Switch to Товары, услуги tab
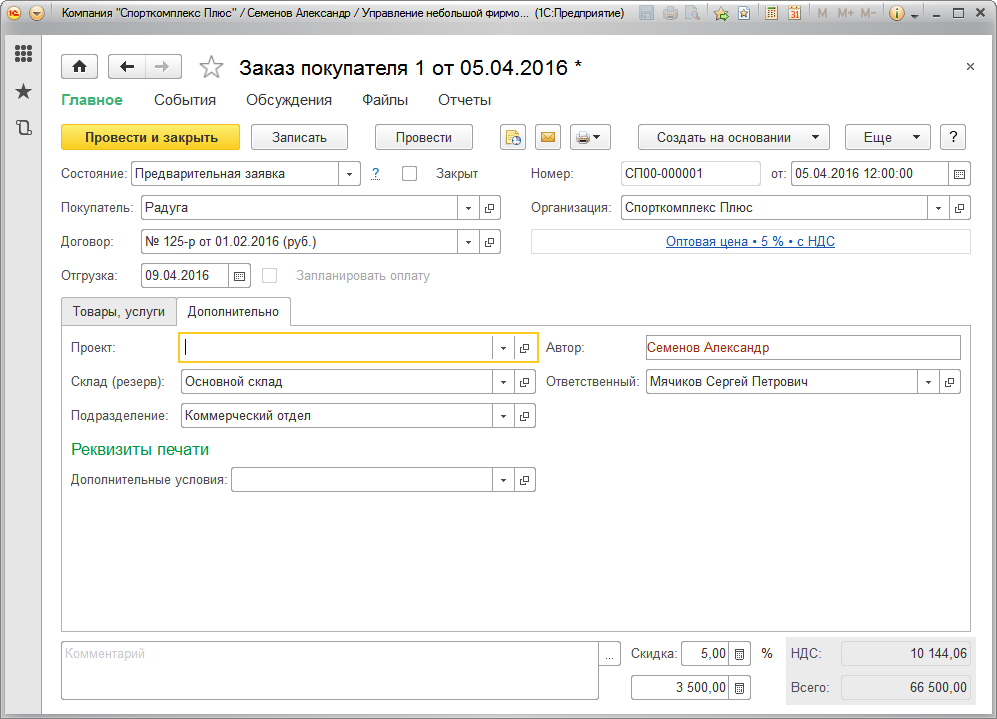997x719 pixels. coord(119,312)
